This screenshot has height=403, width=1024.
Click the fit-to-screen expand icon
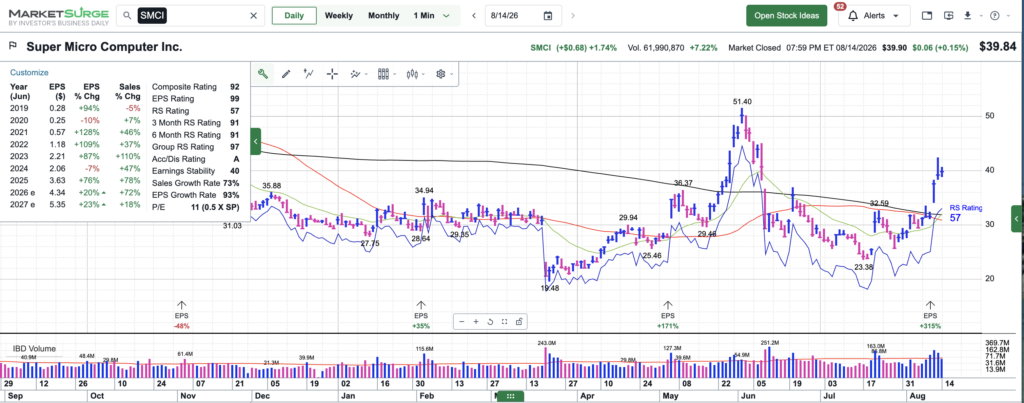point(504,321)
